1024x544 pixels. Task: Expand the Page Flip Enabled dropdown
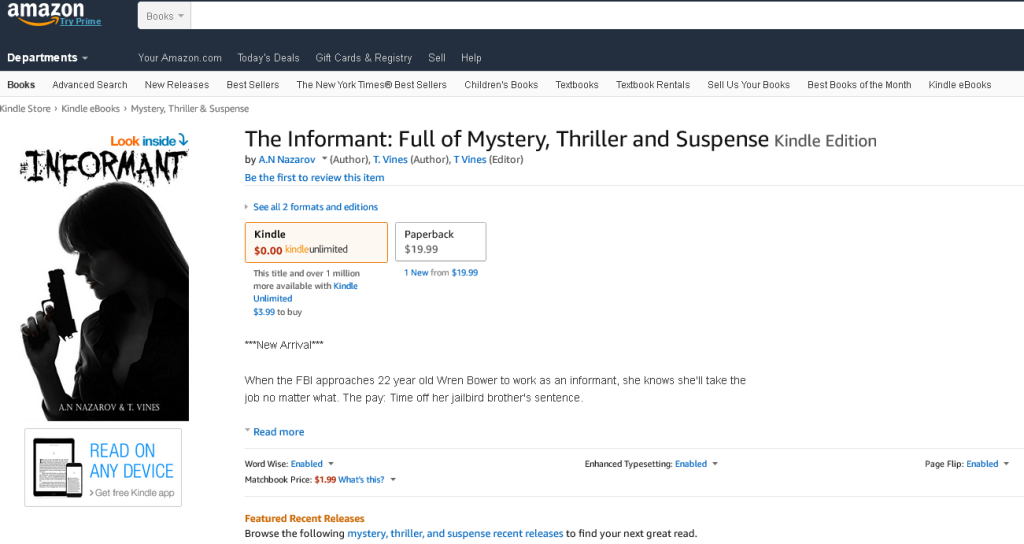pos(1006,464)
